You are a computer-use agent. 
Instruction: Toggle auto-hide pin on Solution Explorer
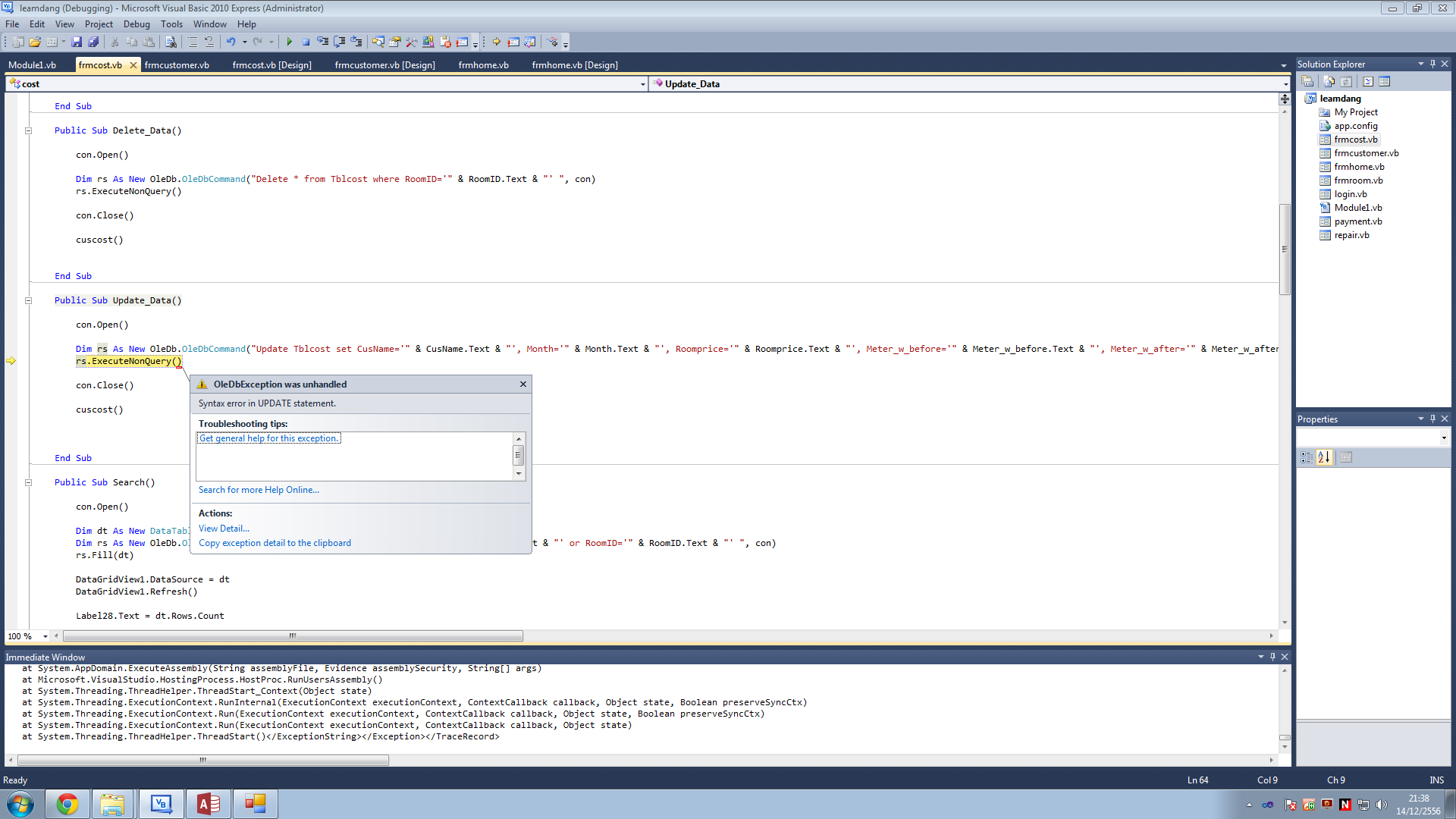pos(1432,64)
